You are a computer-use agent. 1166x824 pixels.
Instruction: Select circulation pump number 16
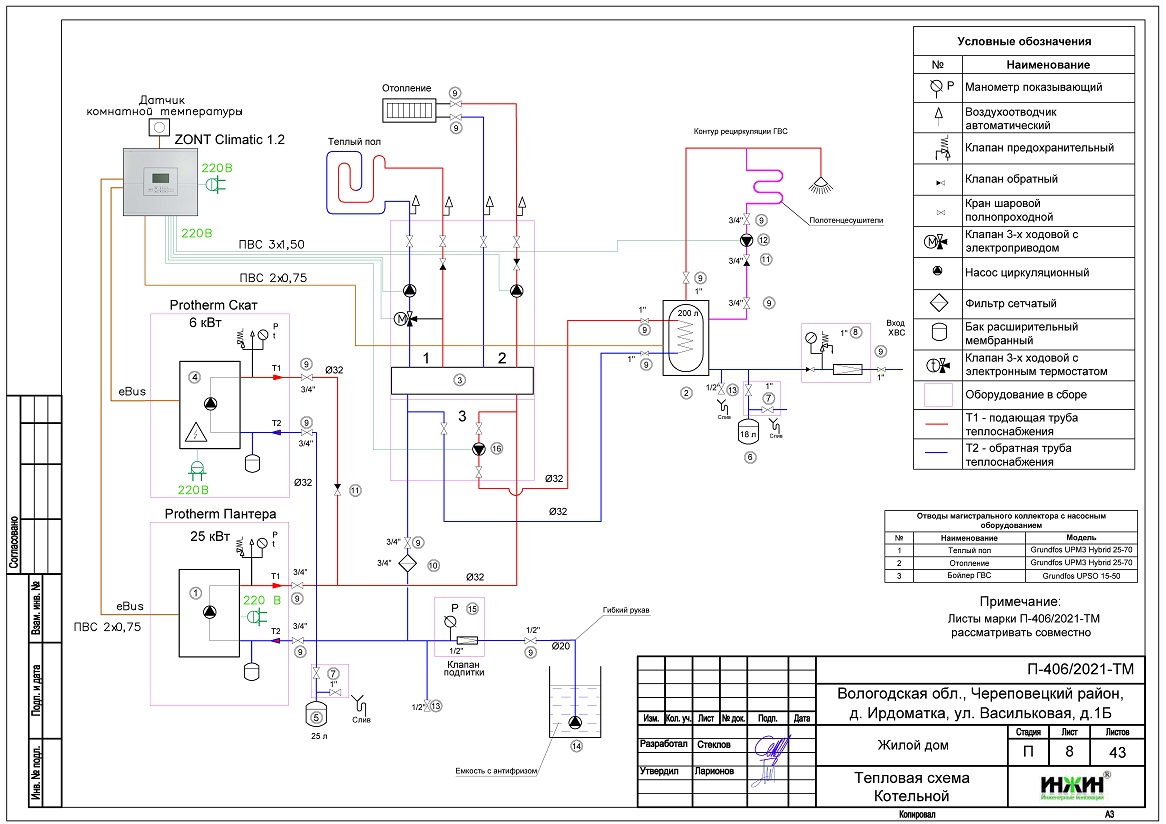pos(479,449)
